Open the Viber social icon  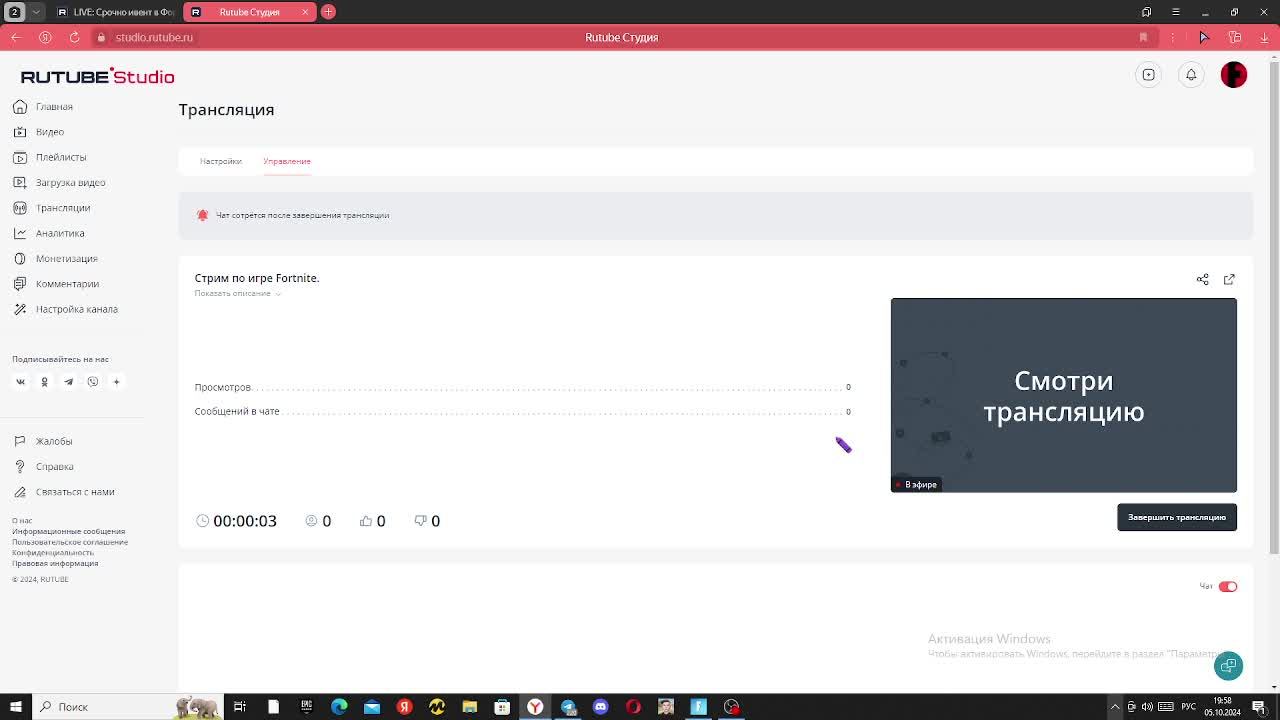click(x=92, y=381)
